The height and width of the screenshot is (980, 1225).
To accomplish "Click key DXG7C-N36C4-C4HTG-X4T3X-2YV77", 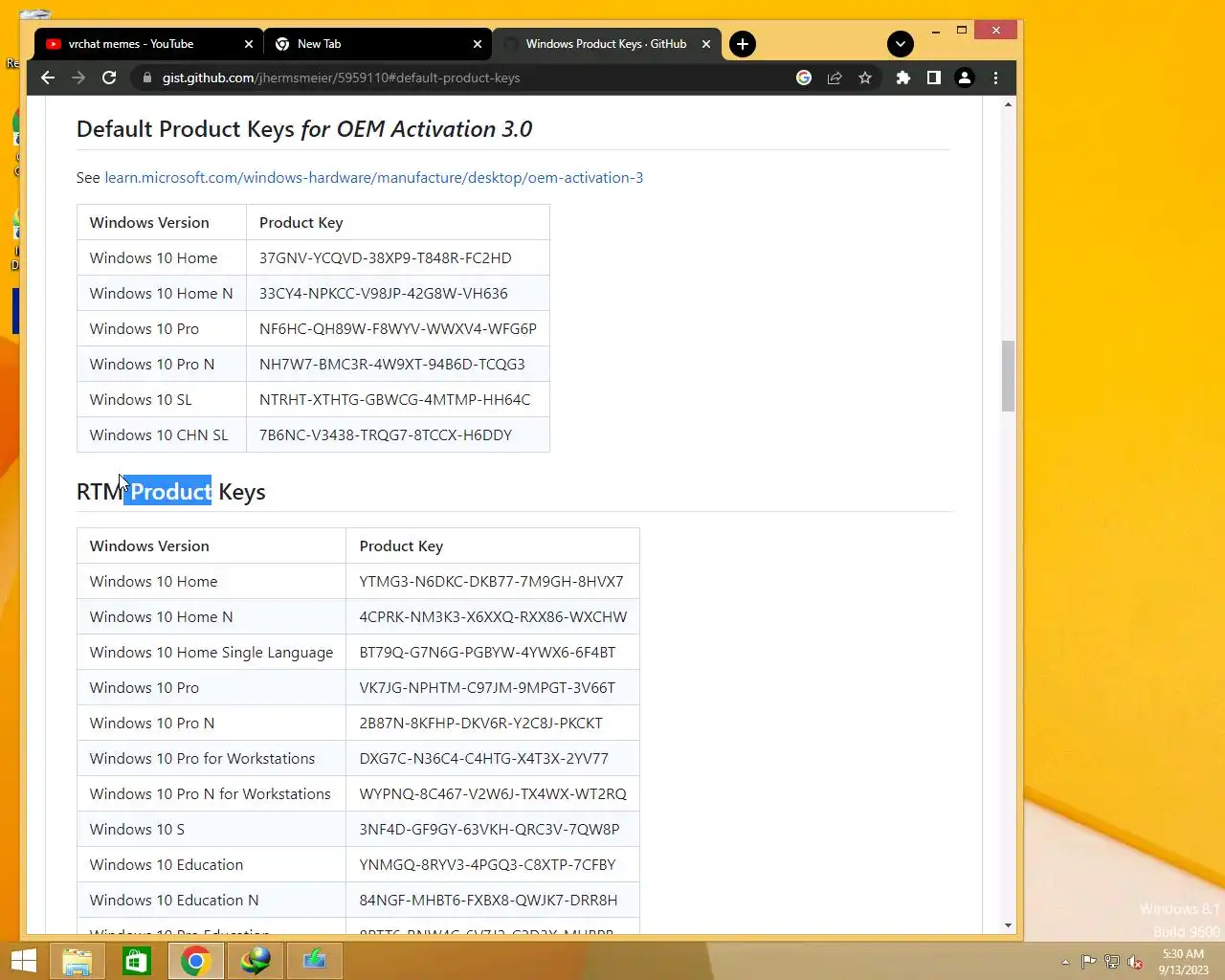I will coord(483,759).
